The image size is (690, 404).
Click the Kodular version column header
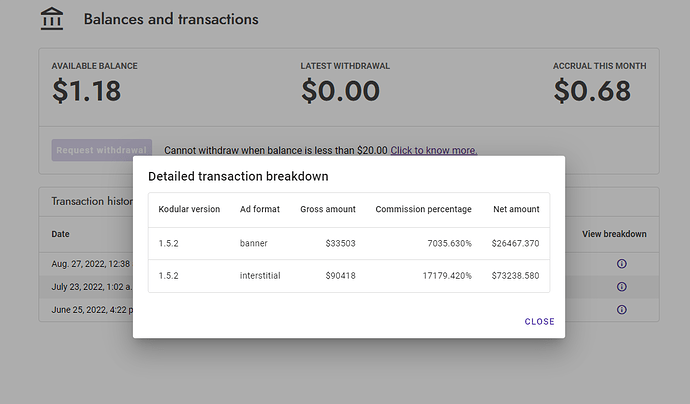pos(189,210)
